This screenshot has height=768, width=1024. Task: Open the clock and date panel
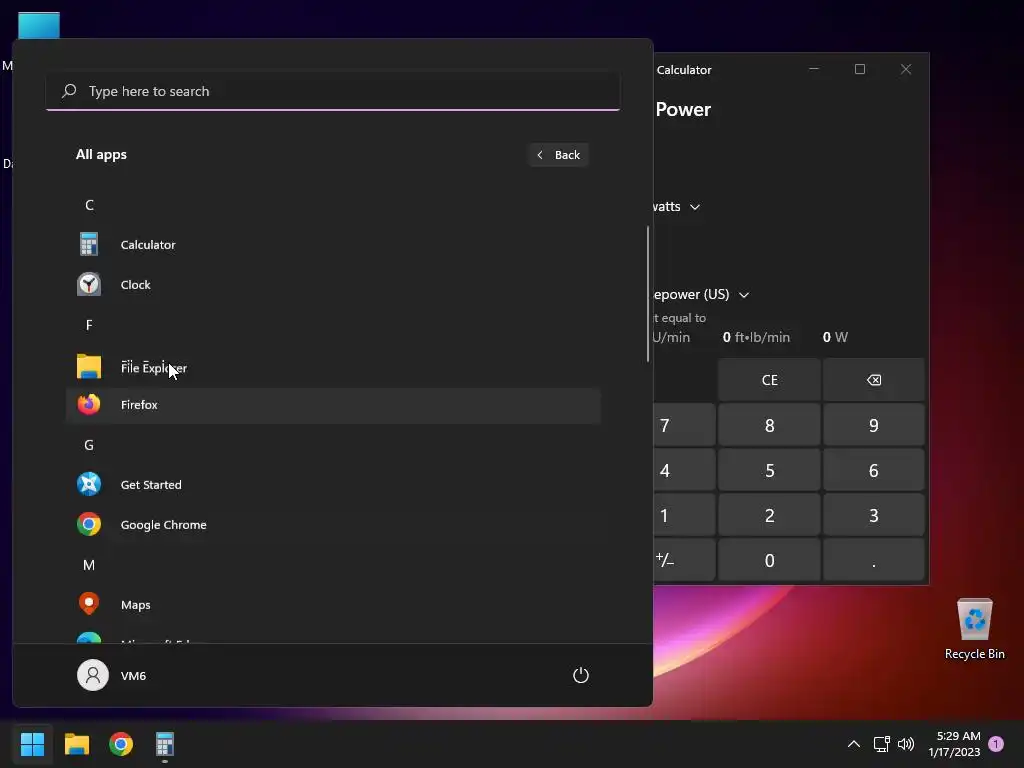954,744
